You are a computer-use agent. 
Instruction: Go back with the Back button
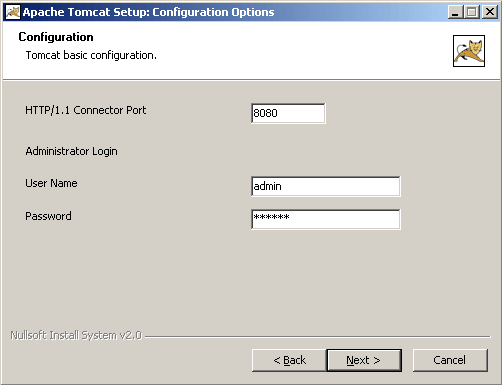pyautogui.click(x=289, y=360)
